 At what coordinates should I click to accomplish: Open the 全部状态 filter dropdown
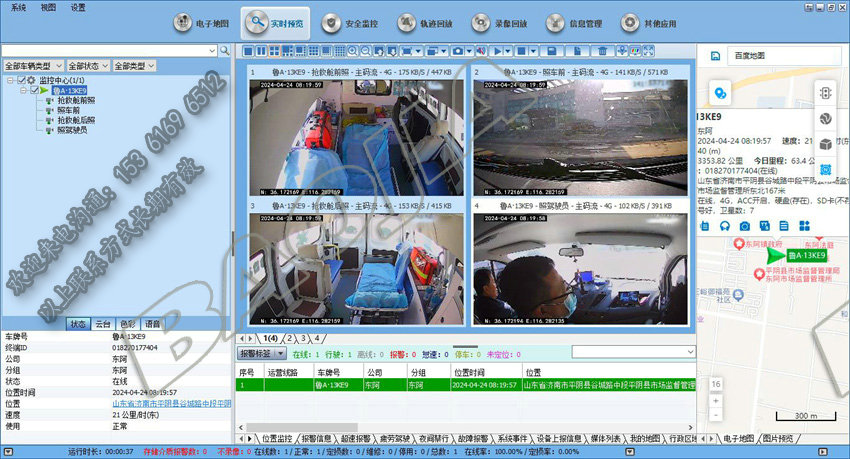tap(88, 66)
